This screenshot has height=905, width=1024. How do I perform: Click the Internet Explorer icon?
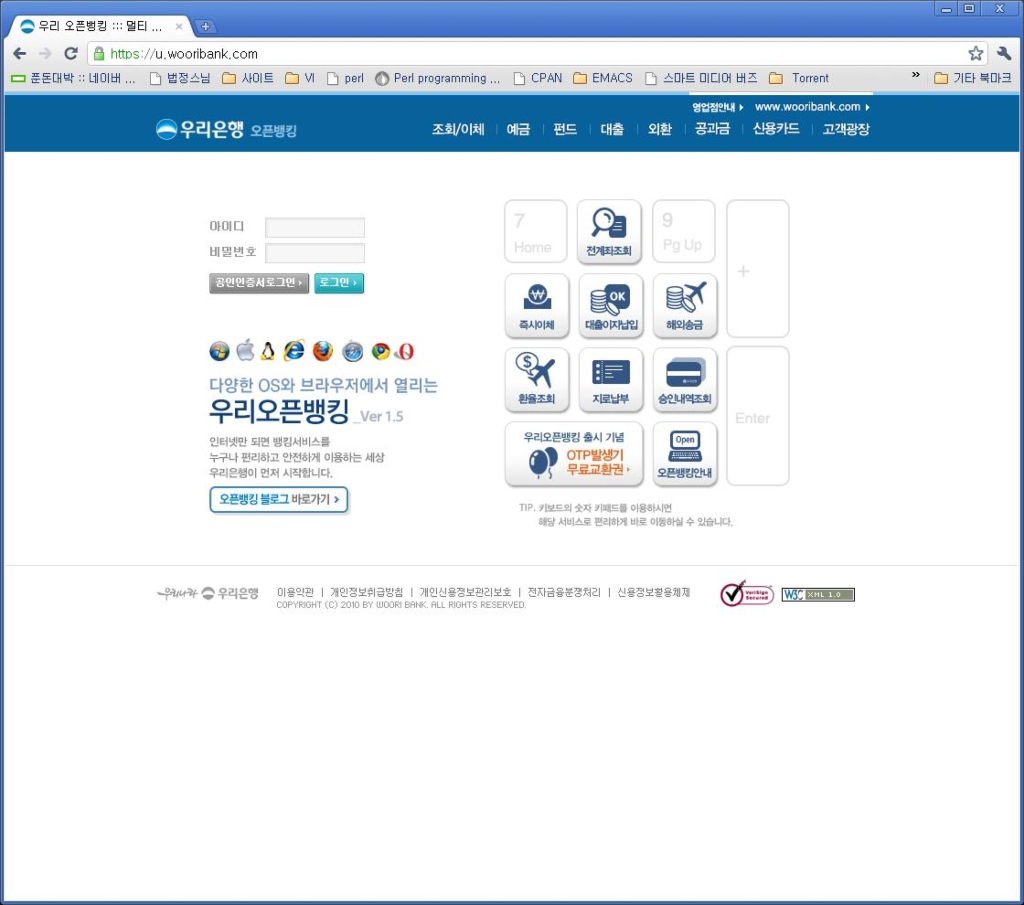click(x=294, y=351)
